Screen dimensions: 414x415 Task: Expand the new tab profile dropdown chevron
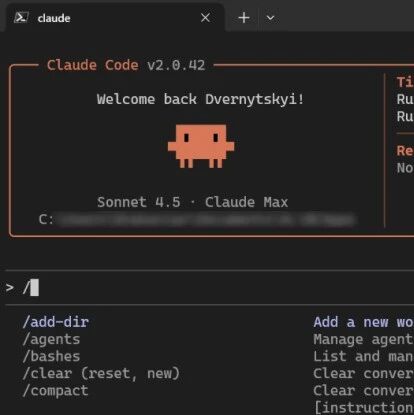[271, 18]
